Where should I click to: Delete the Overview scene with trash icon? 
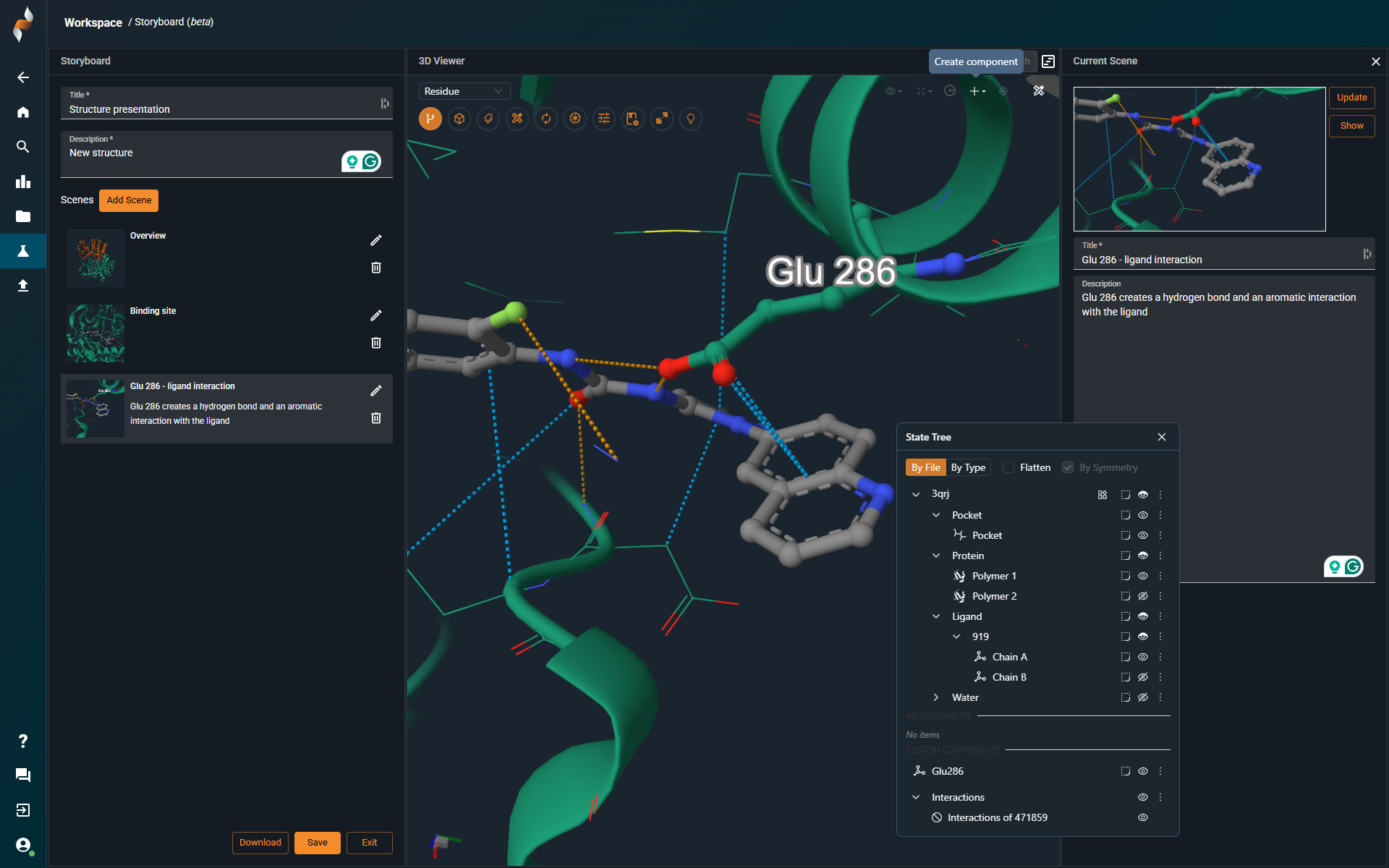point(376,268)
